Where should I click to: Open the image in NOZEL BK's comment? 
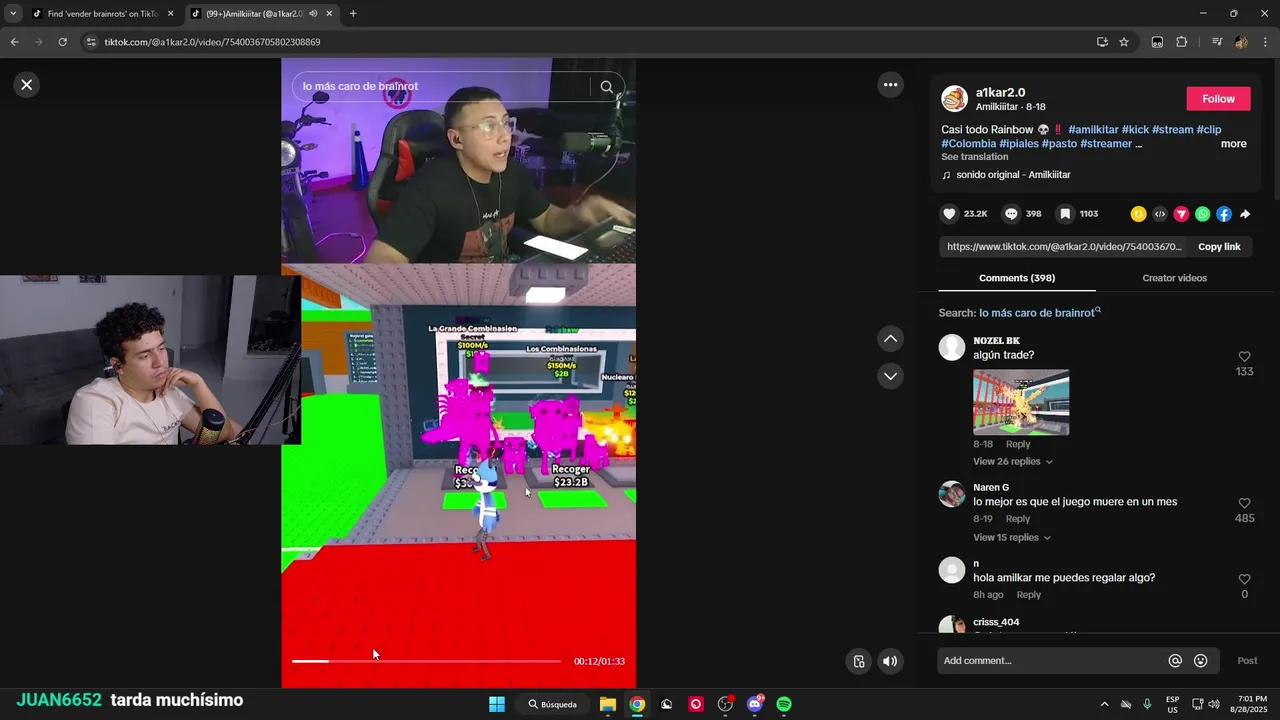pos(1021,403)
